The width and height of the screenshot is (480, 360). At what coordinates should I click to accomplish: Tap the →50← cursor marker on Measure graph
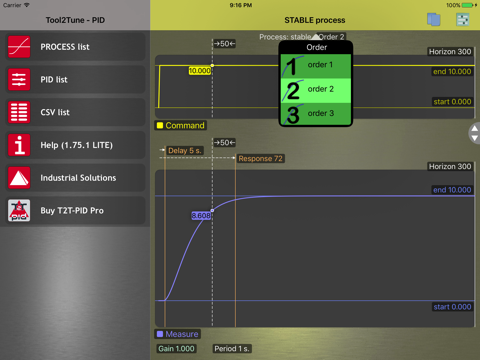224,143
